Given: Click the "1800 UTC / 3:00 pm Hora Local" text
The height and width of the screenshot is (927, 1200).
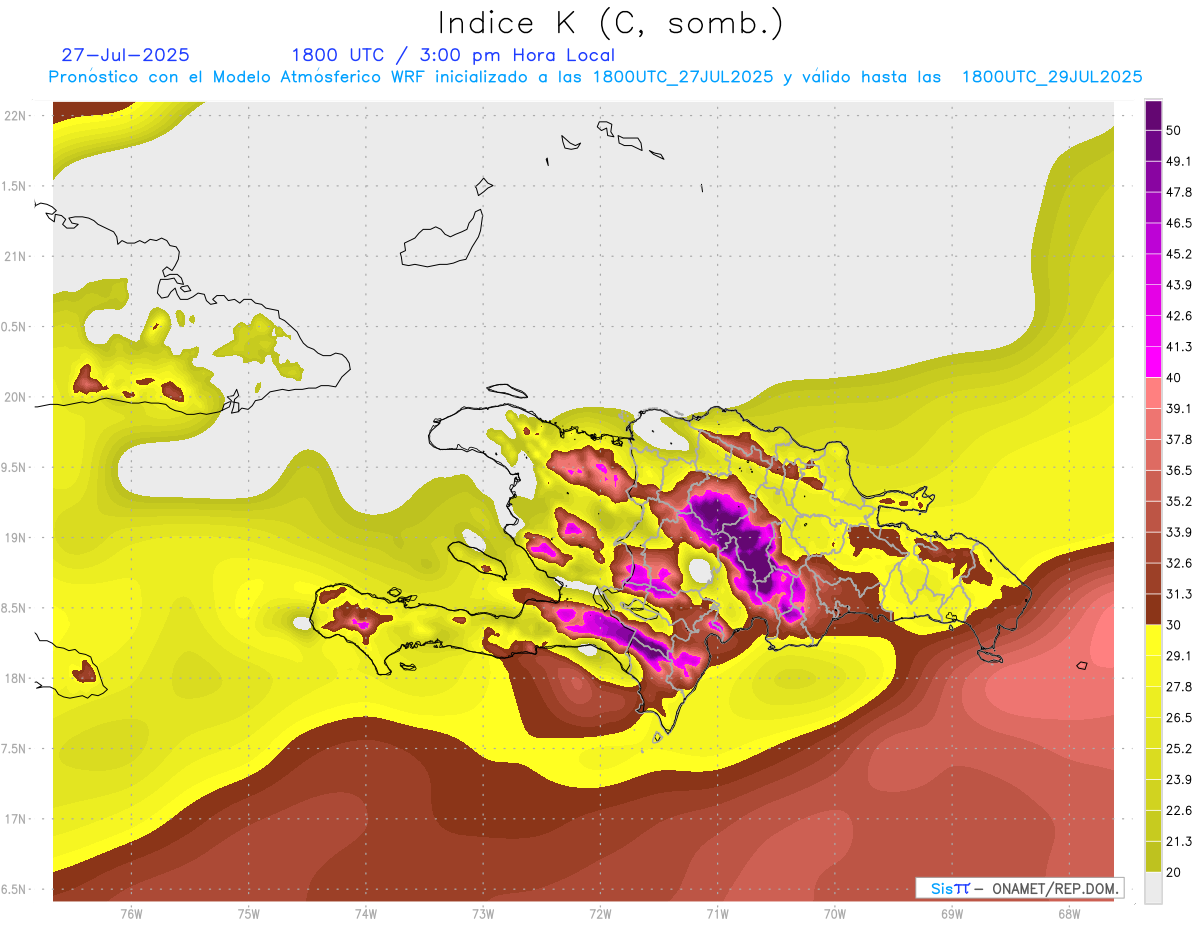Looking at the screenshot, I should tap(453, 55).
